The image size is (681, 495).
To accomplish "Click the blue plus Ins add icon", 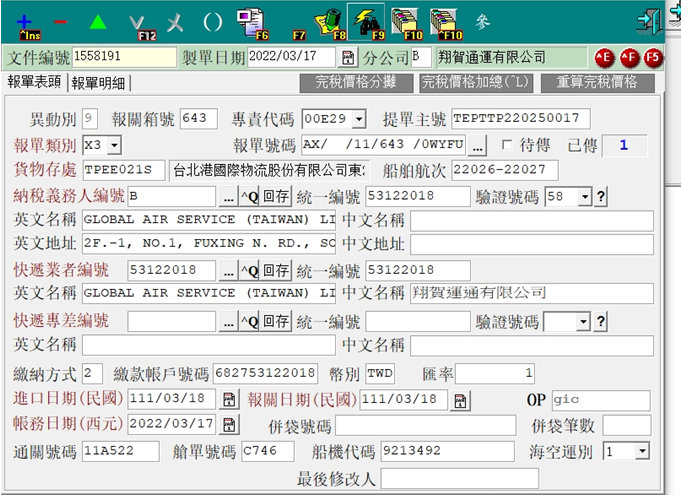I will (x=24, y=21).
